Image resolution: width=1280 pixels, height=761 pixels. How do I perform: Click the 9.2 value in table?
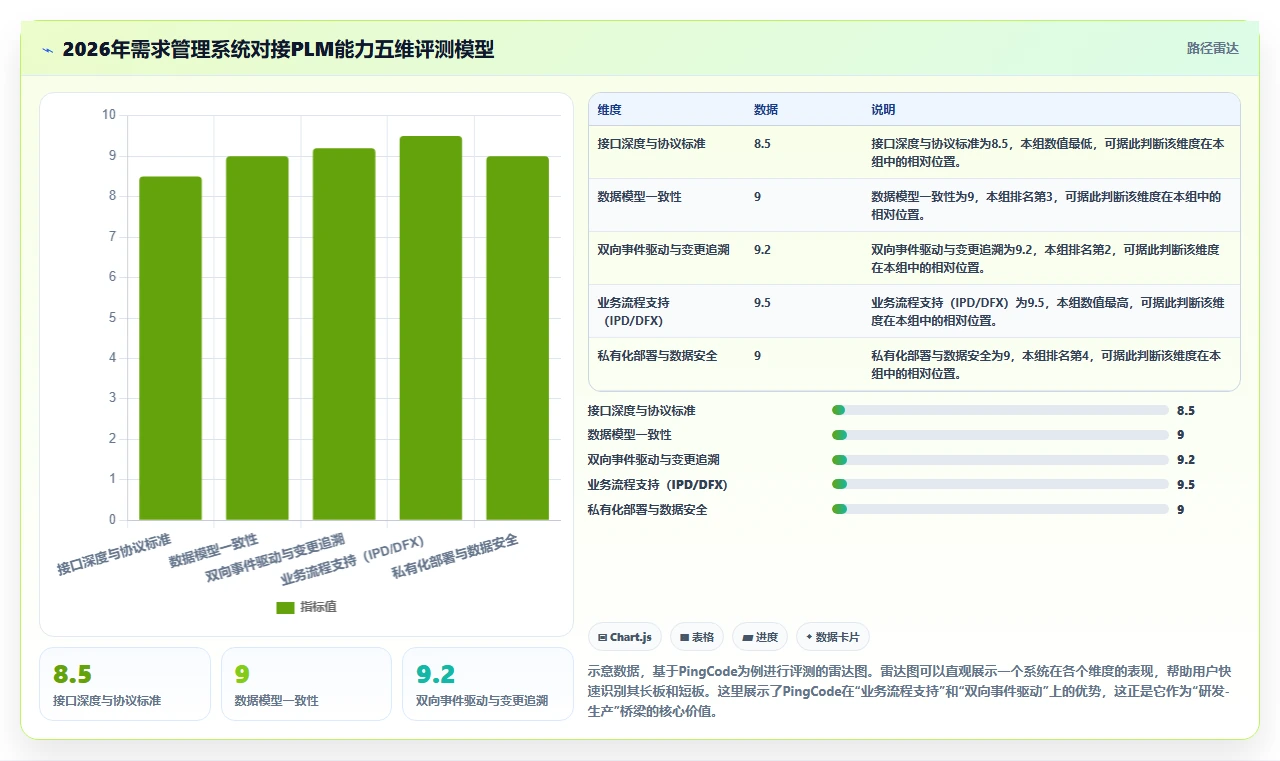click(762, 250)
